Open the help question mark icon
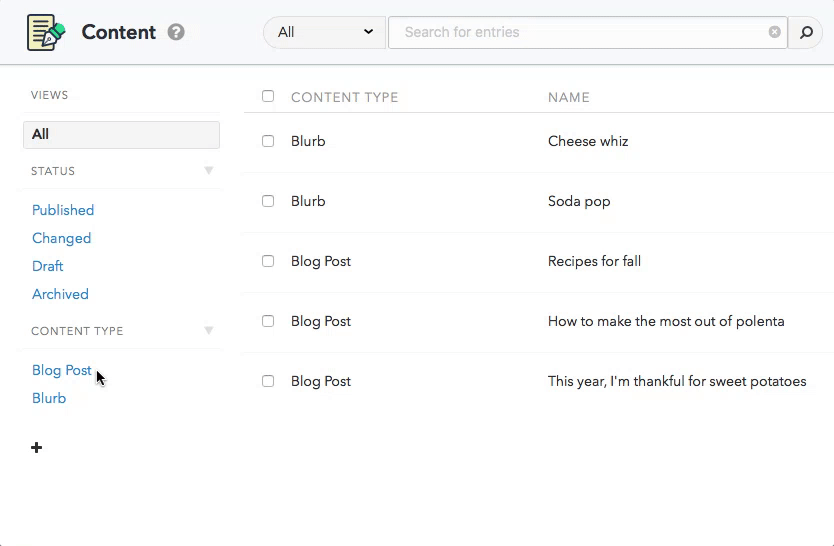The width and height of the screenshot is (834, 546). (x=176, y=32)
